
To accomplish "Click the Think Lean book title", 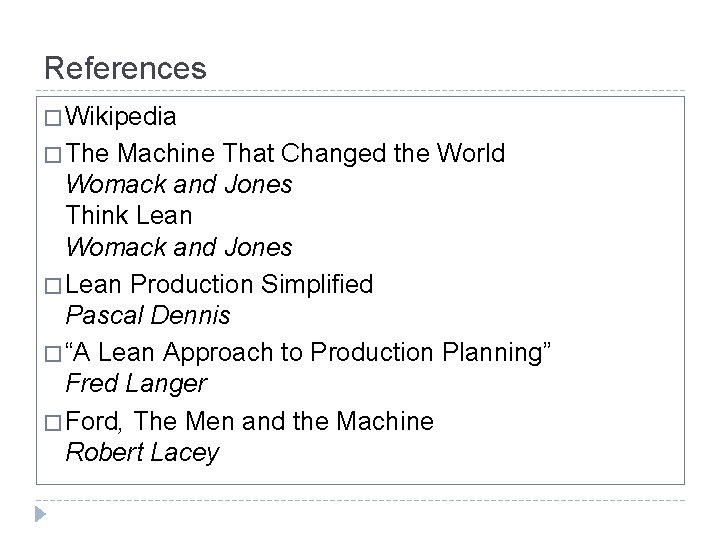I will pos(129,215).
